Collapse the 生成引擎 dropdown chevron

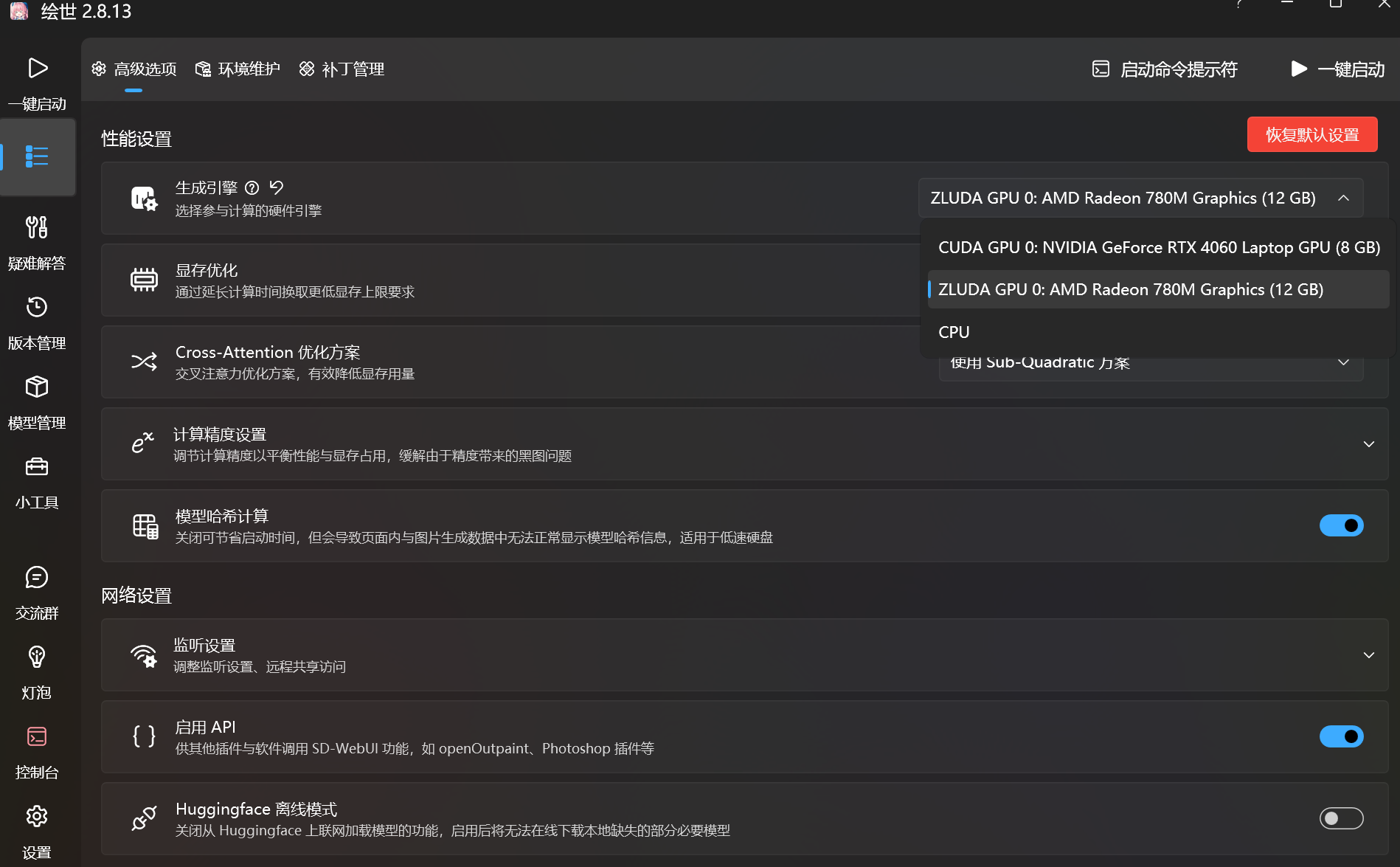coord(1343,198)
